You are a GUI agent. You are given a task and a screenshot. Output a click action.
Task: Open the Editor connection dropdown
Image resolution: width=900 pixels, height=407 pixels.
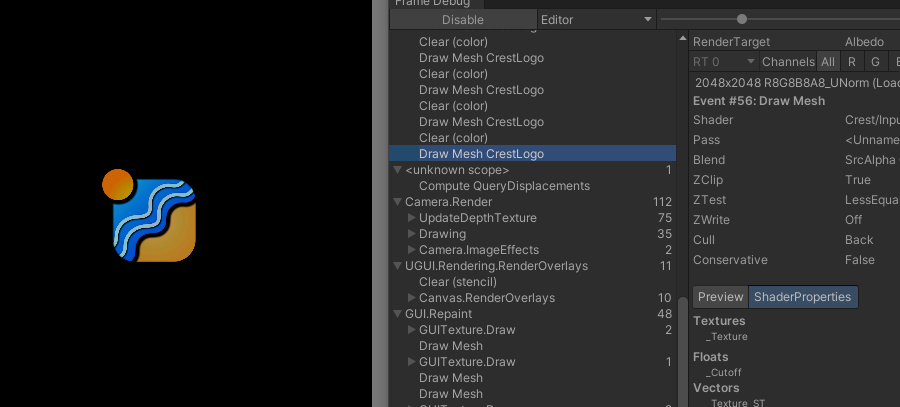[x=596, y=20]
